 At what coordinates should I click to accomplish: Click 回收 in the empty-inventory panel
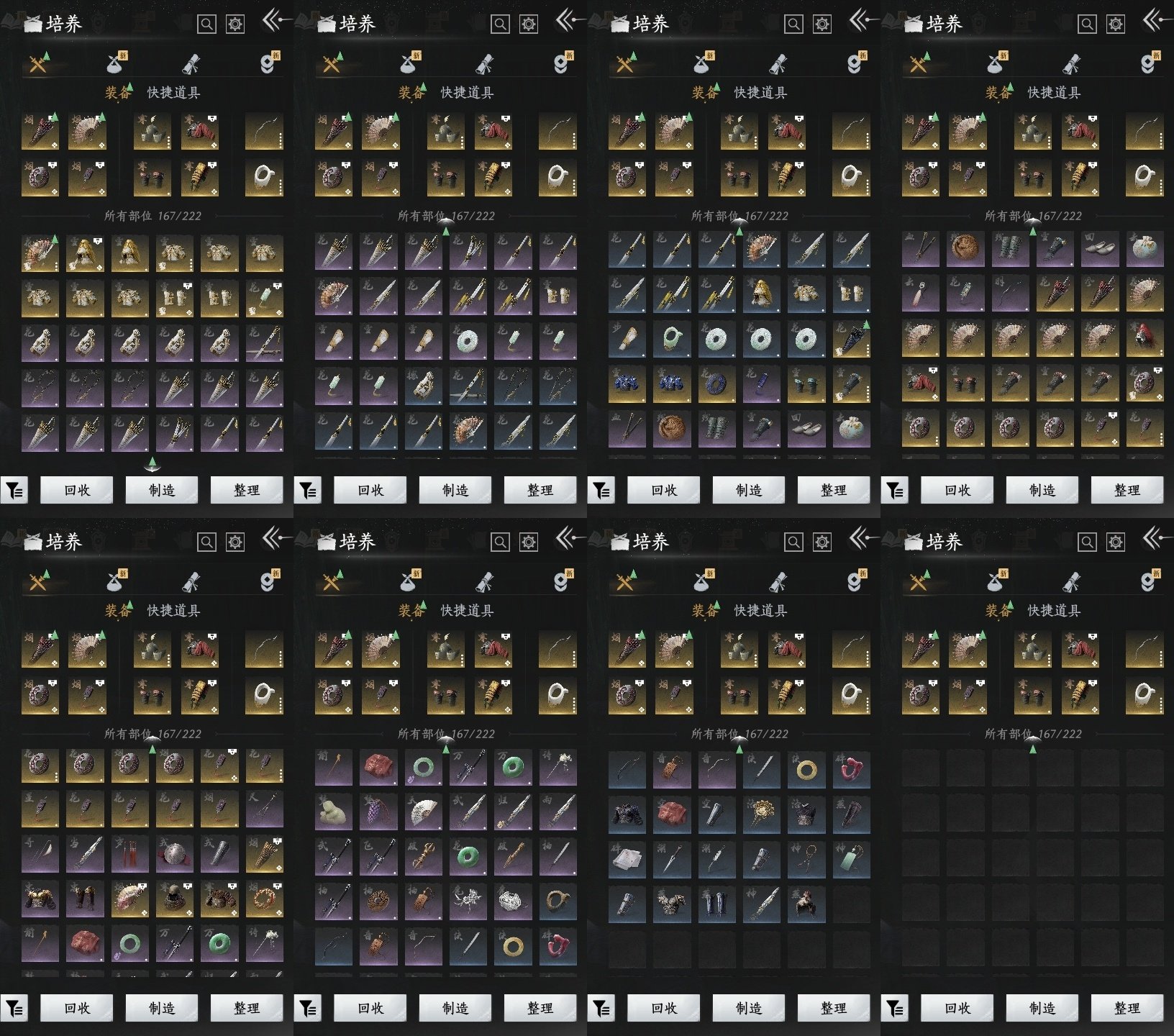pyautogui.click(x=957, y=1008)
